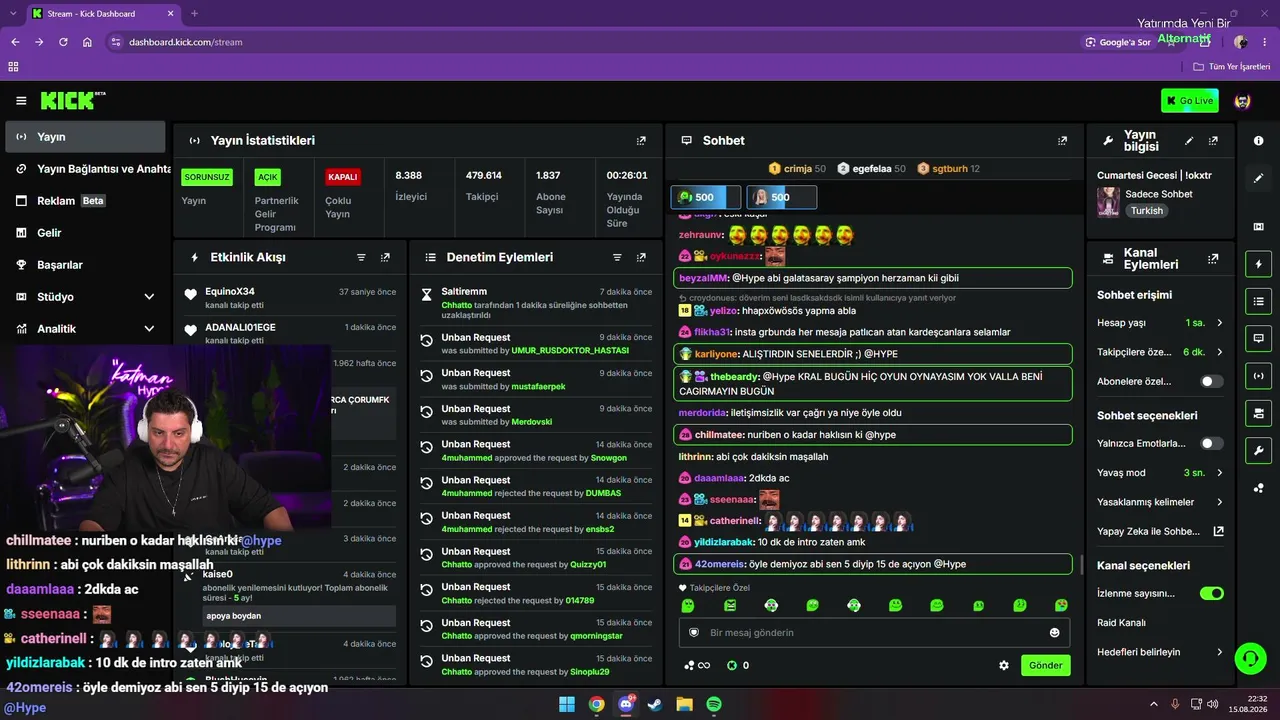Open File Explorer from the taskbar
Viewport: 1280px width, 720px height.
click(684, 704)
